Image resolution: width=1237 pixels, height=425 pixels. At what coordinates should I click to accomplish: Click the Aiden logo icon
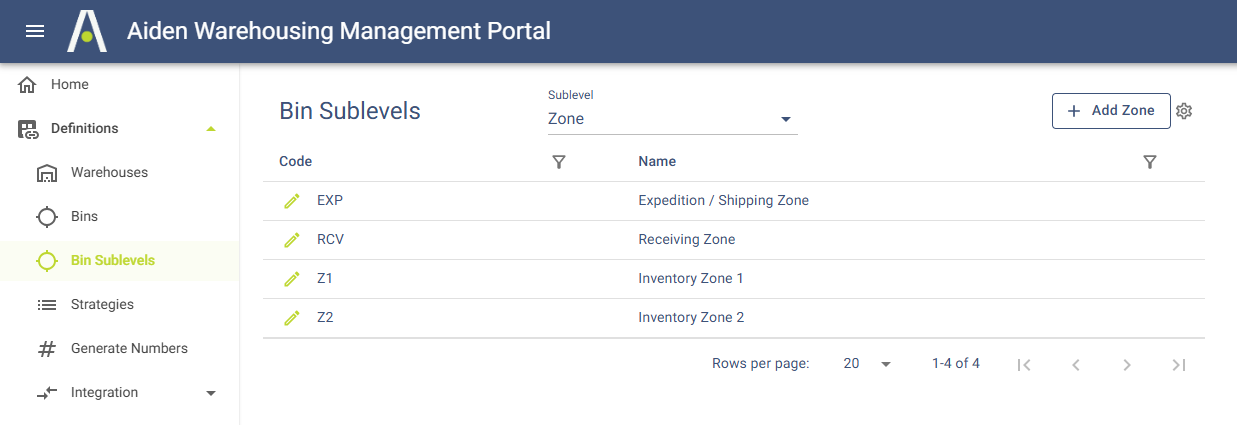(x=87, y=31)
